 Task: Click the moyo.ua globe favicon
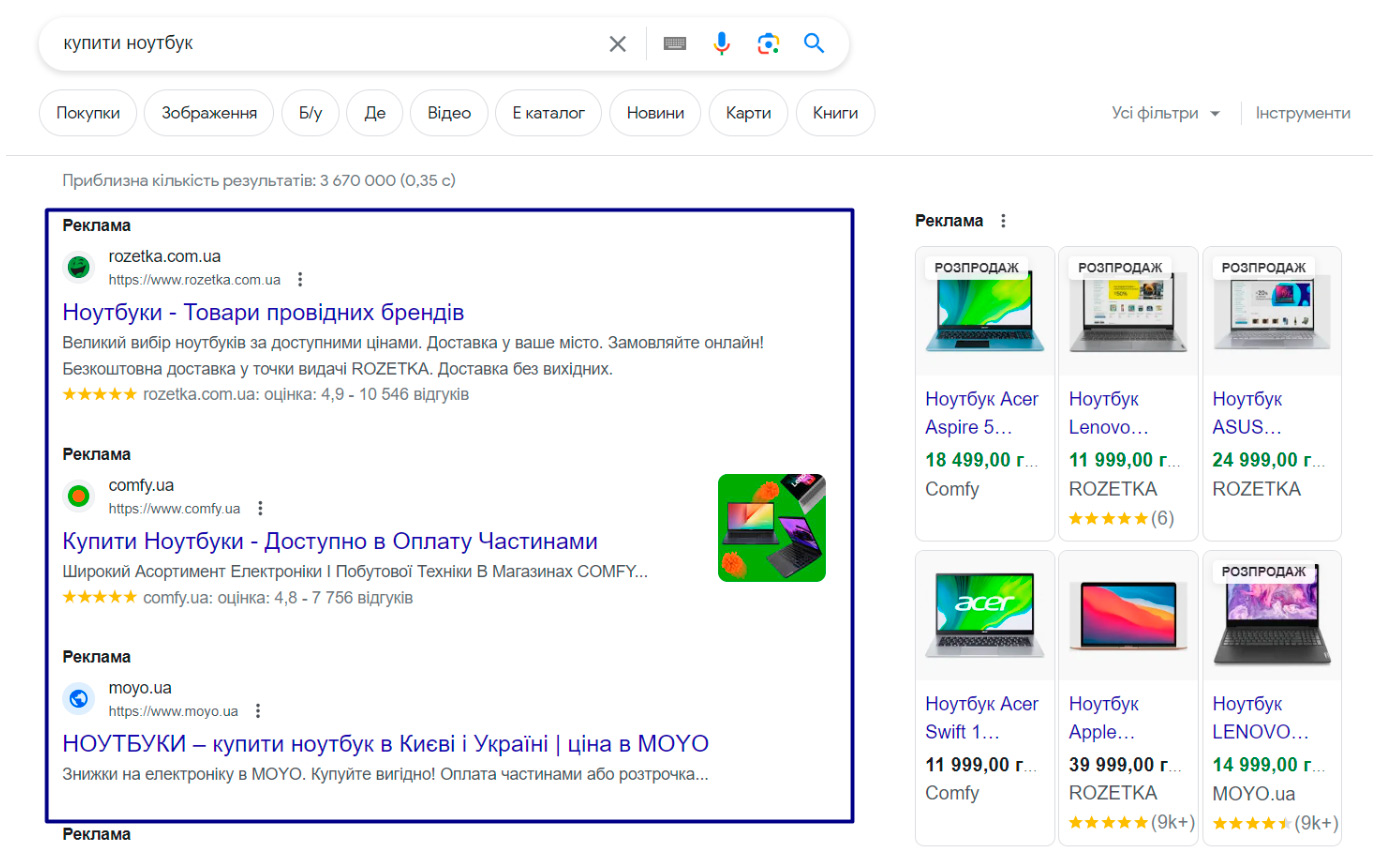(x=78, y=698)
